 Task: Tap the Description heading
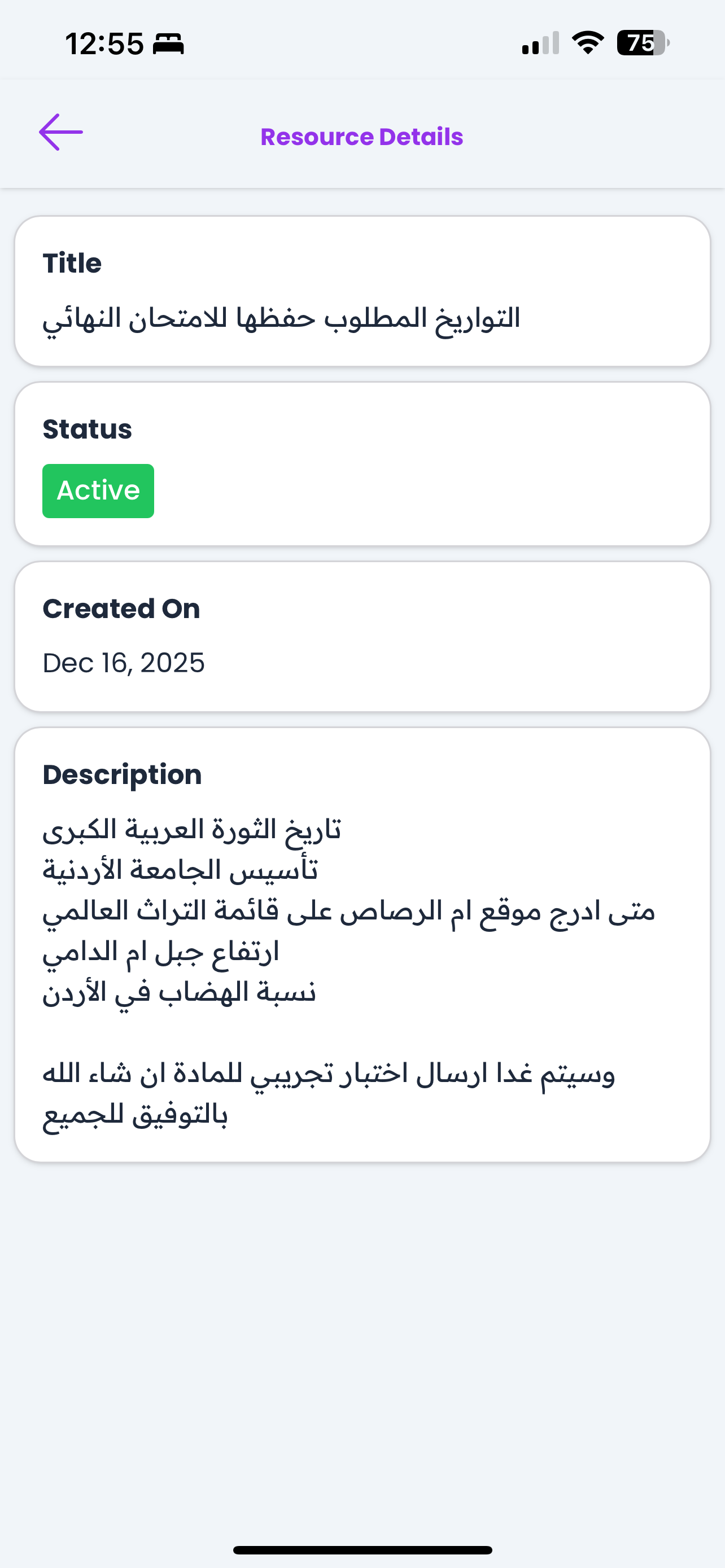click(122, 775)
